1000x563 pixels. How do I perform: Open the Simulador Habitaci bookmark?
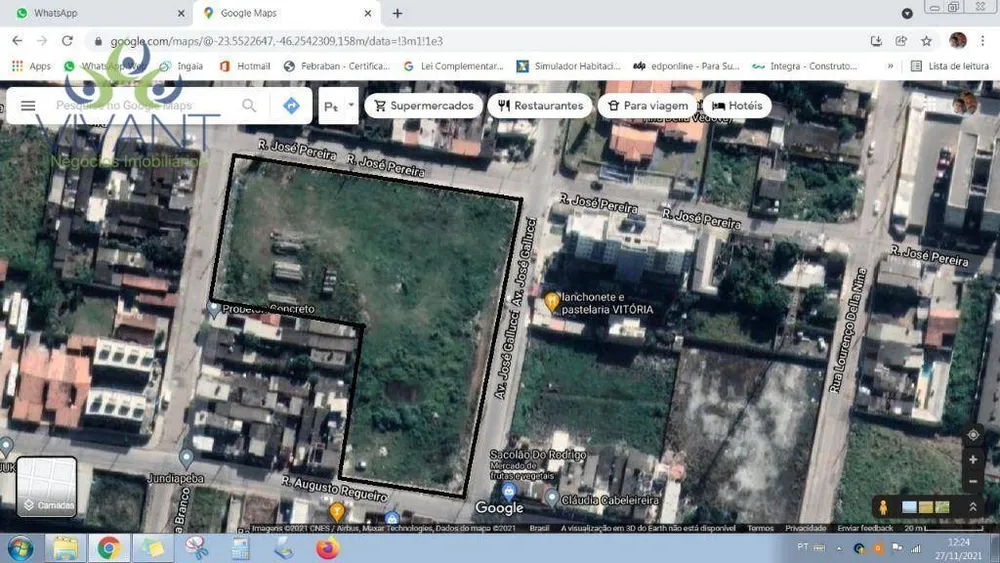(x=568, y=66)
